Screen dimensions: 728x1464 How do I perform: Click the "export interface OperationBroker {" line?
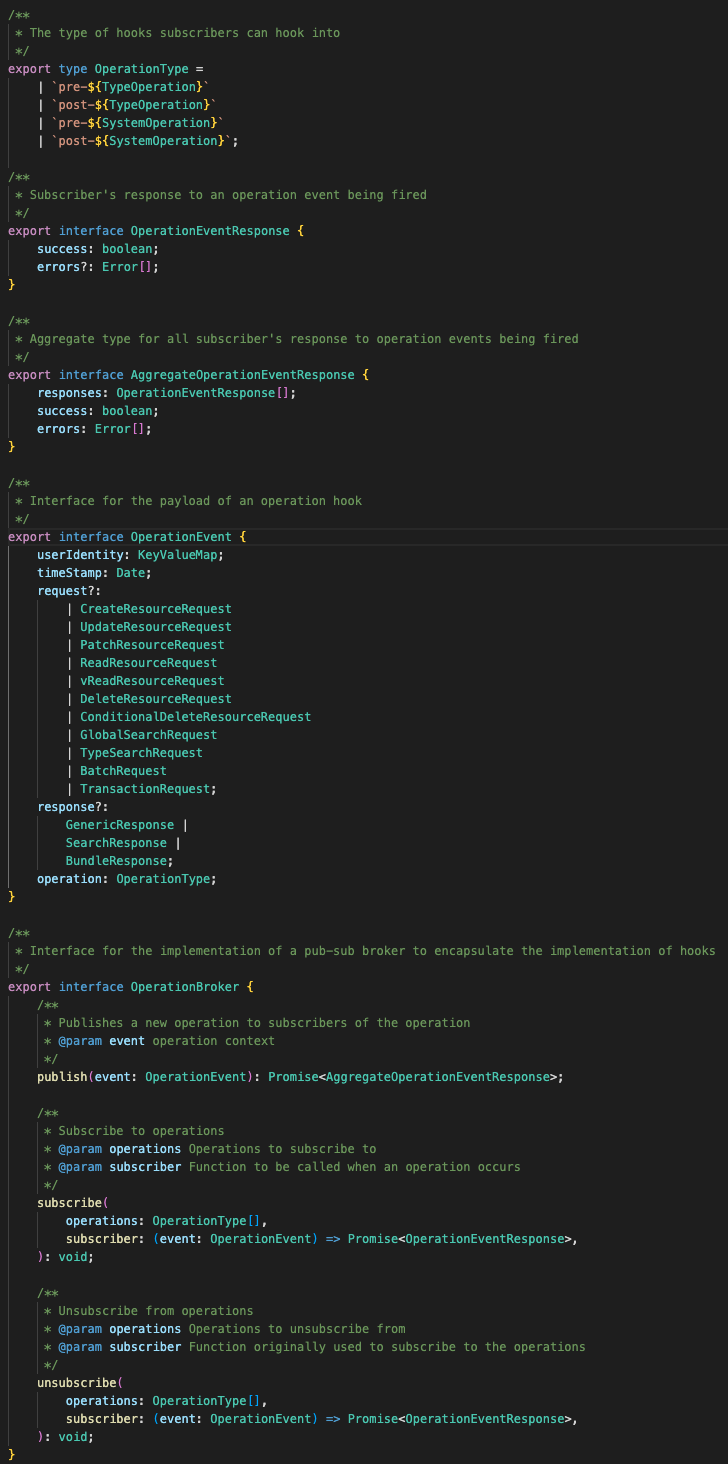pyautogui.click(x=130, y=987)
